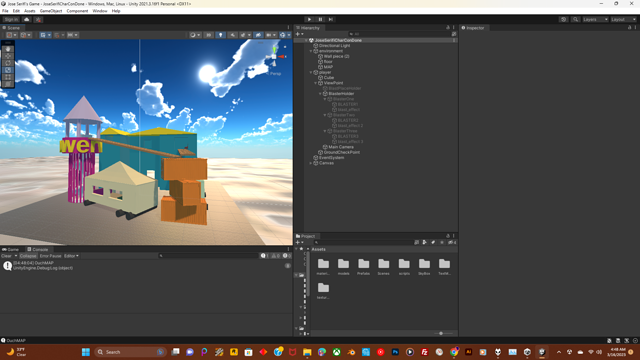Collapse BlasterOne in Hierarchy
The height and width of the screenshot is (360, 640).
(x=325, y=99)
